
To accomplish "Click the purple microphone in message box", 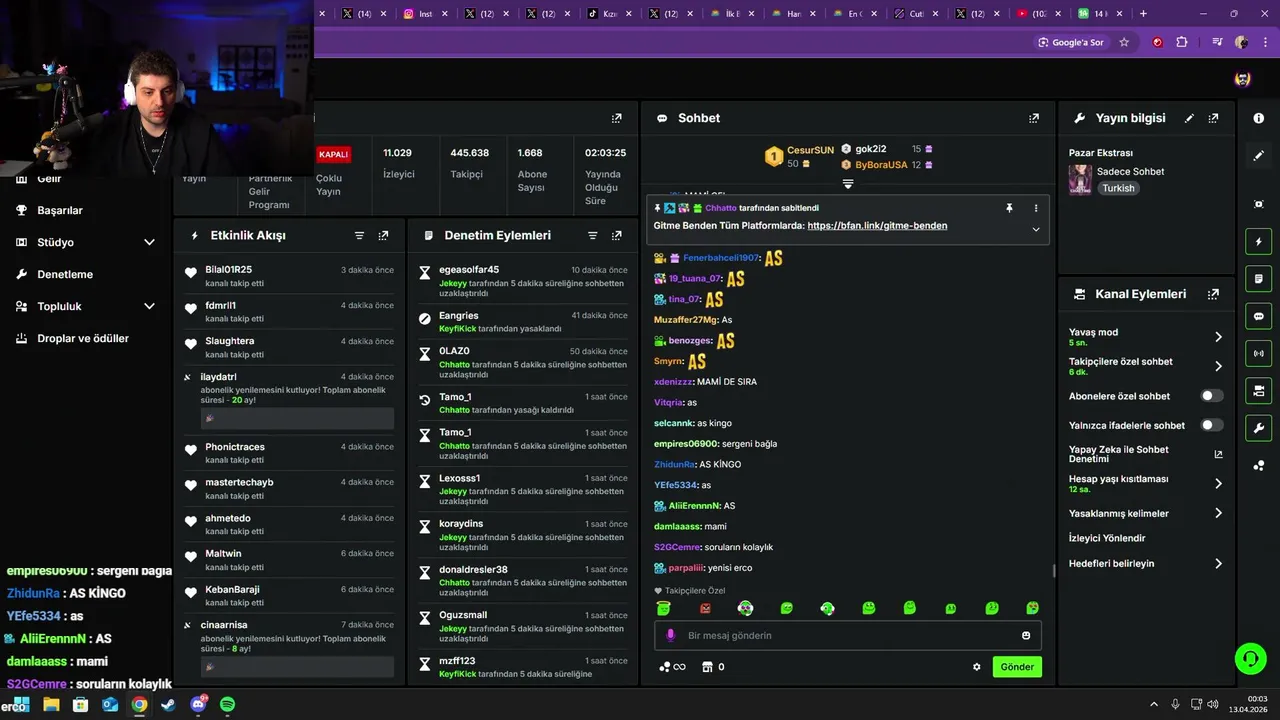I will tap(670, 636).
